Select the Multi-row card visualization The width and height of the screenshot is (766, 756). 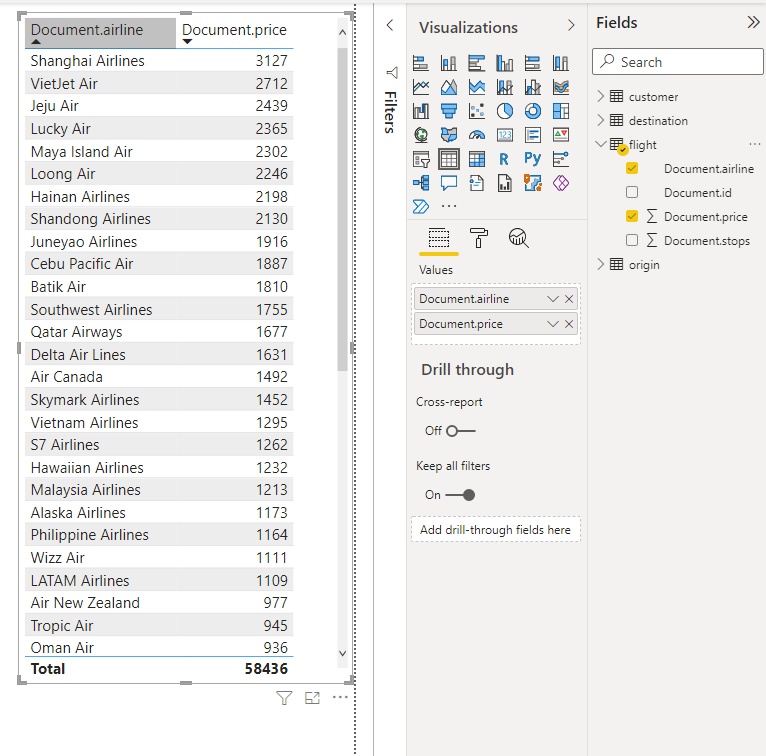tap(532, 135)
